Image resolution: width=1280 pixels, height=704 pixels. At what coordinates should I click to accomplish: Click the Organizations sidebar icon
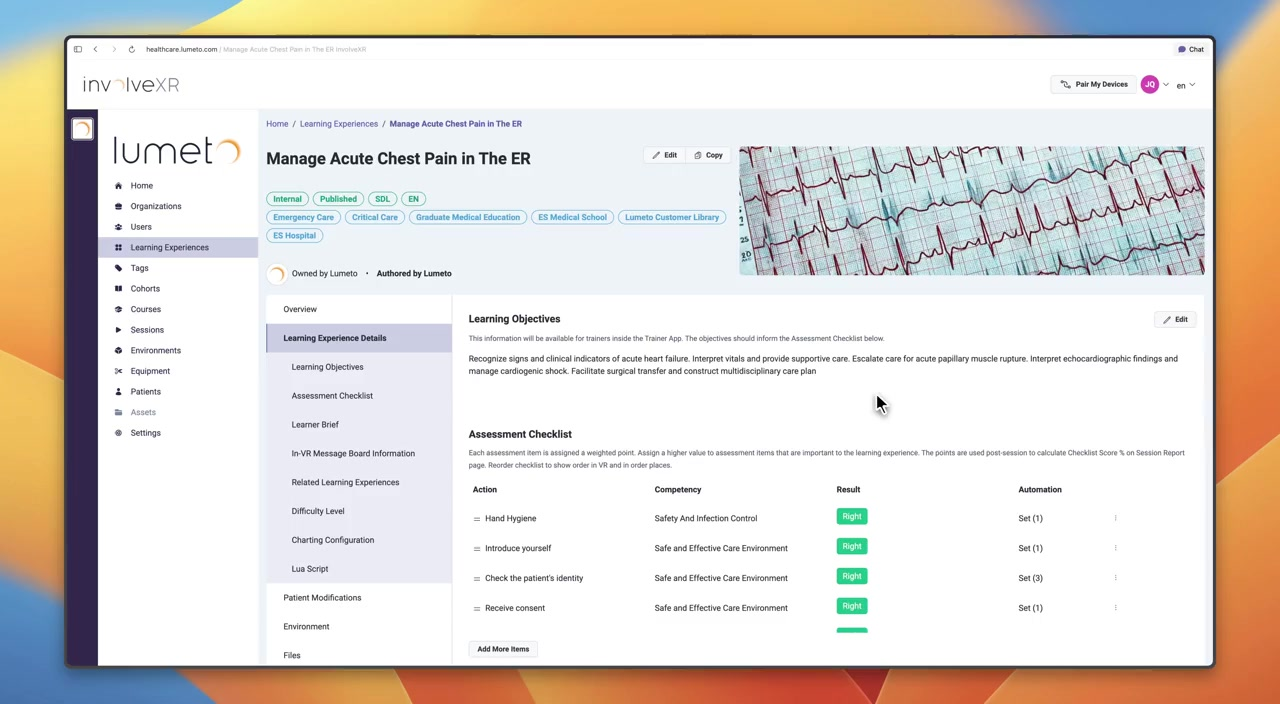tap(118, 206)
